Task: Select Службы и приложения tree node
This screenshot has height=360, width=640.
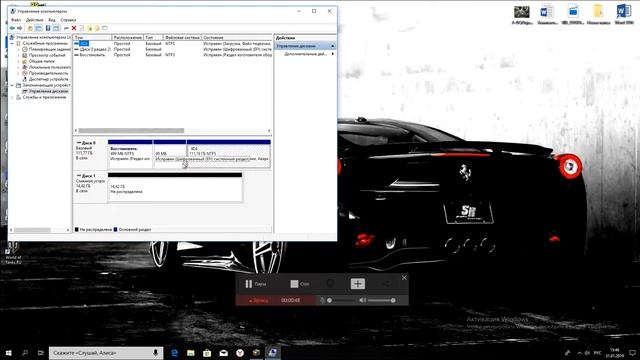Action: click(x=41, y=97)
